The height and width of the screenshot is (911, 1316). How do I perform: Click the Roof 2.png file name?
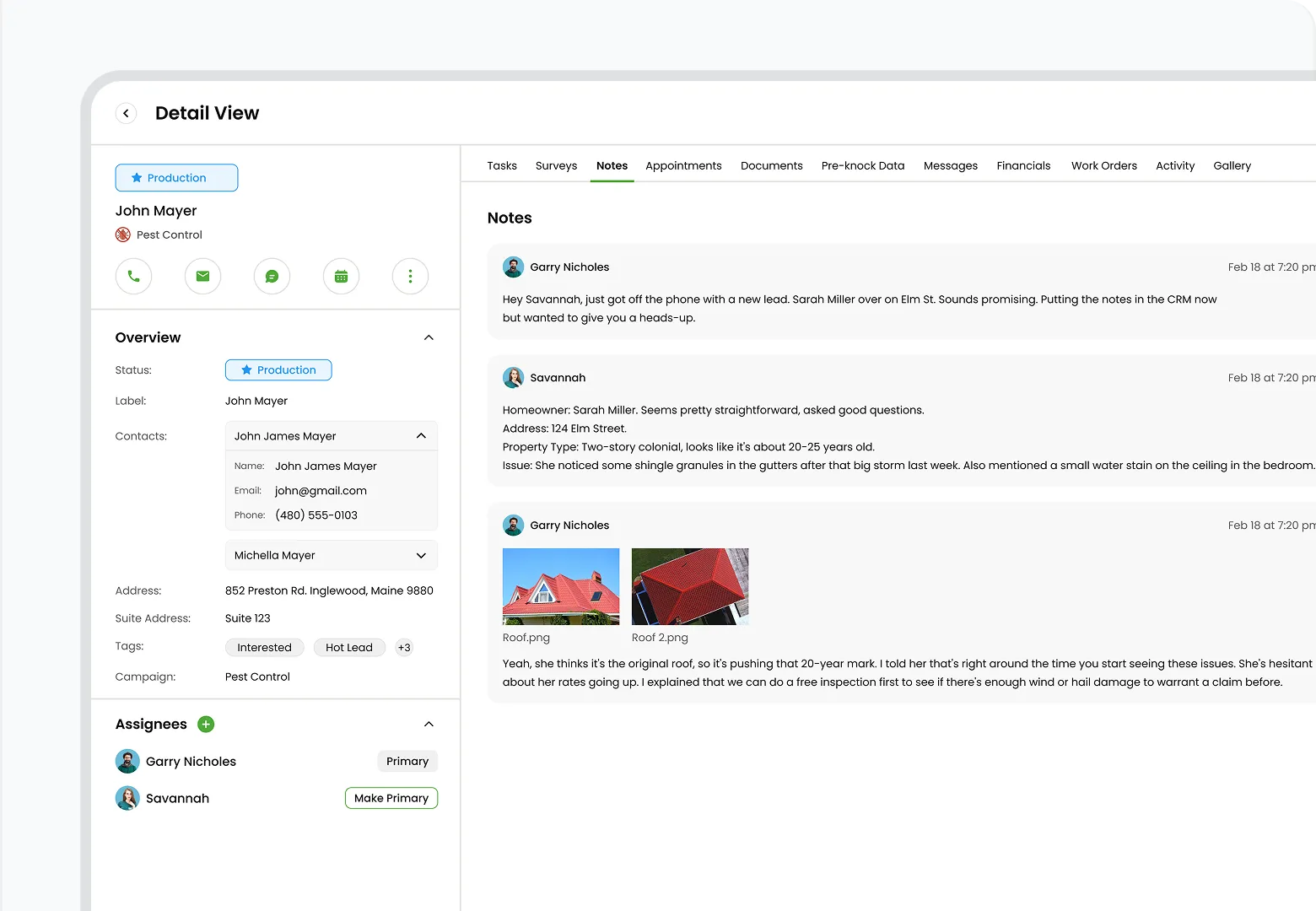coord(660,638)
